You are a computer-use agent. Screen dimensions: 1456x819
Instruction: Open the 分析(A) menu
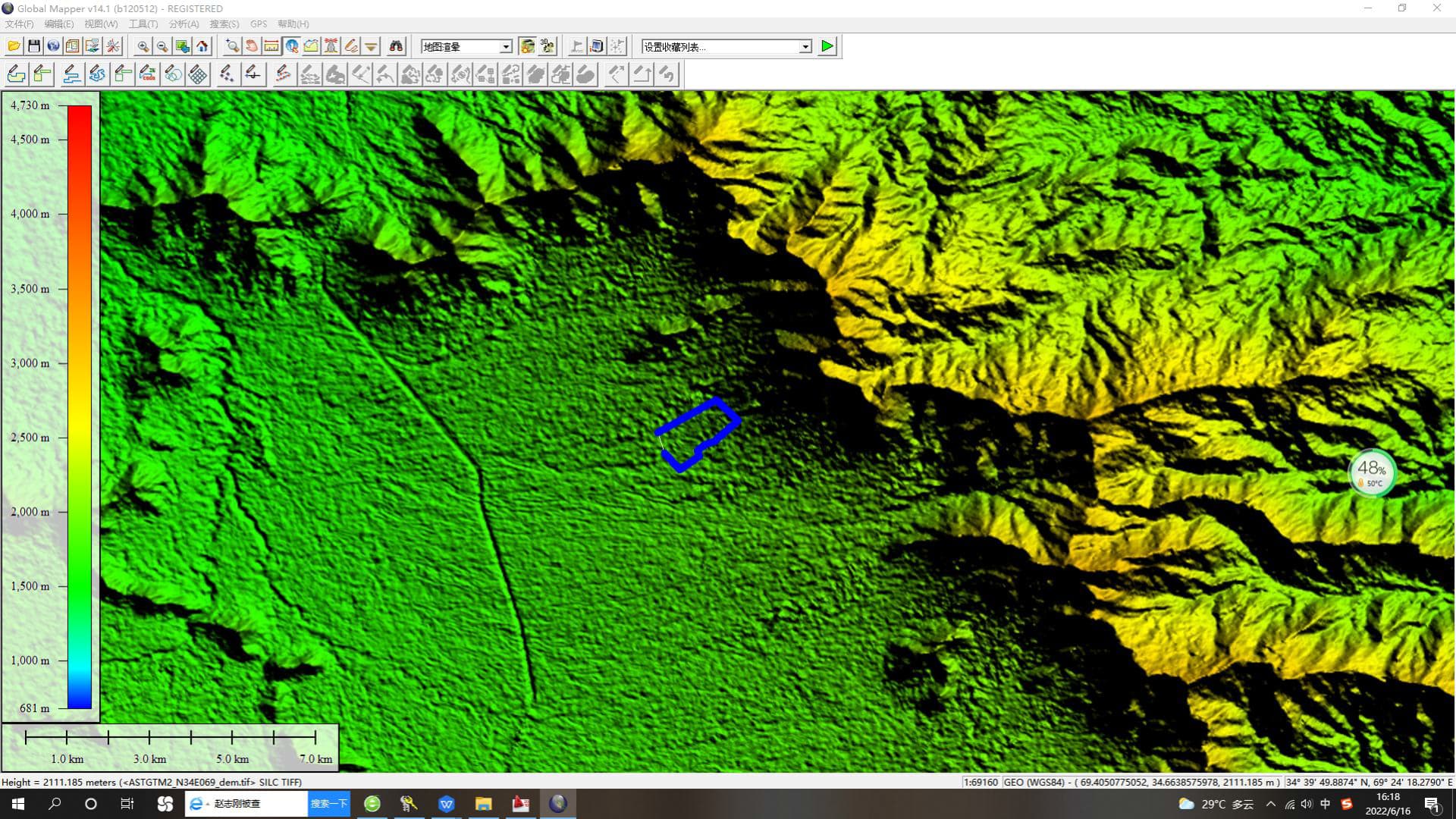pyautogui.click(x=184, y=24)
